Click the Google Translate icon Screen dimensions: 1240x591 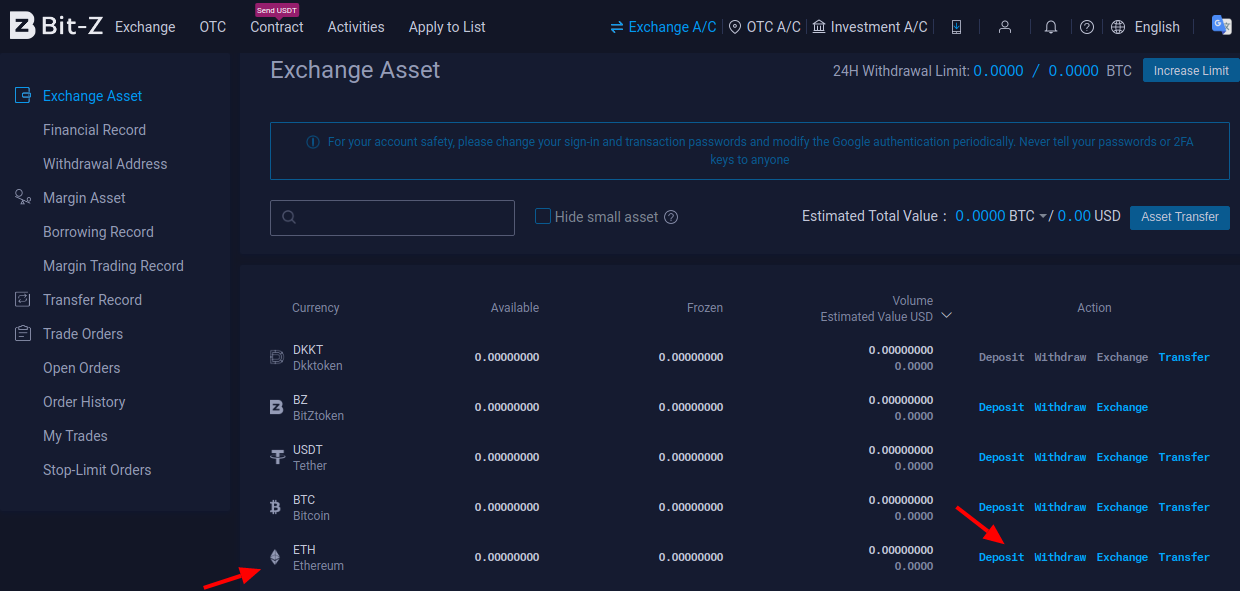point(1221,25)
